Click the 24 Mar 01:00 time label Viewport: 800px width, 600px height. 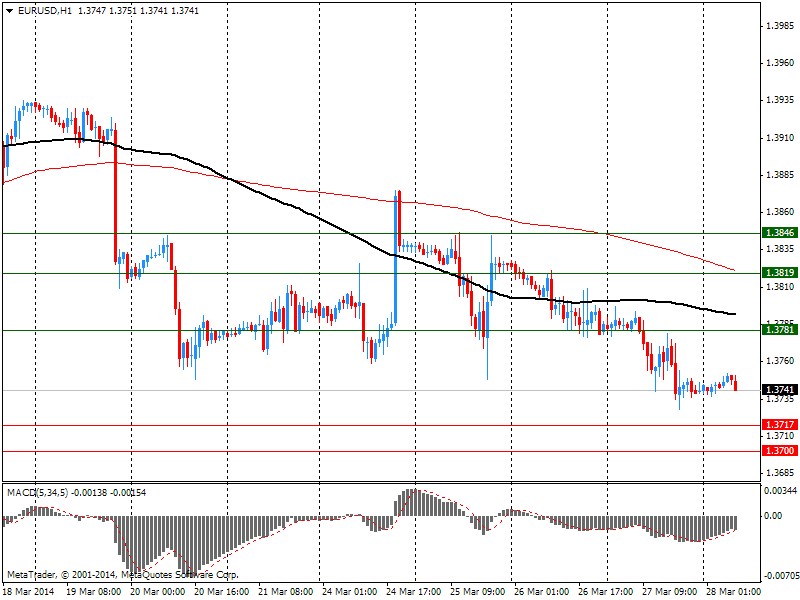pyautogui.click(x=349, y=592)
